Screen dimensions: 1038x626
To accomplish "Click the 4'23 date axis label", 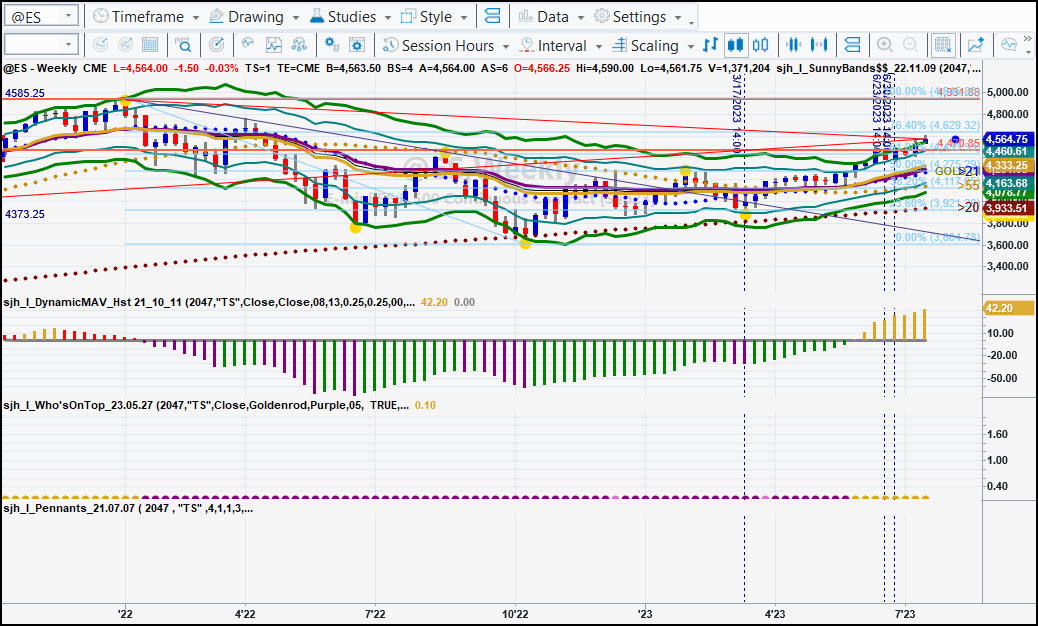I will (775, 614).
